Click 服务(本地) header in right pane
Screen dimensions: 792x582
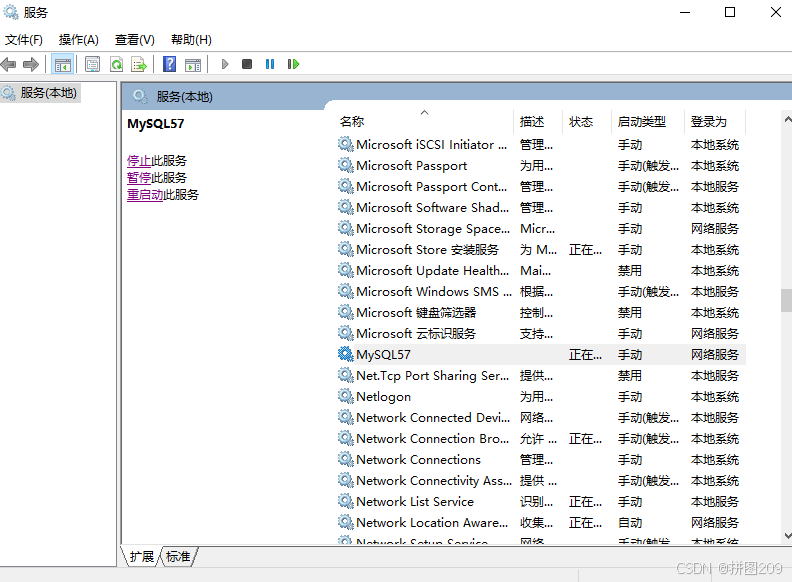coord(184,96)
